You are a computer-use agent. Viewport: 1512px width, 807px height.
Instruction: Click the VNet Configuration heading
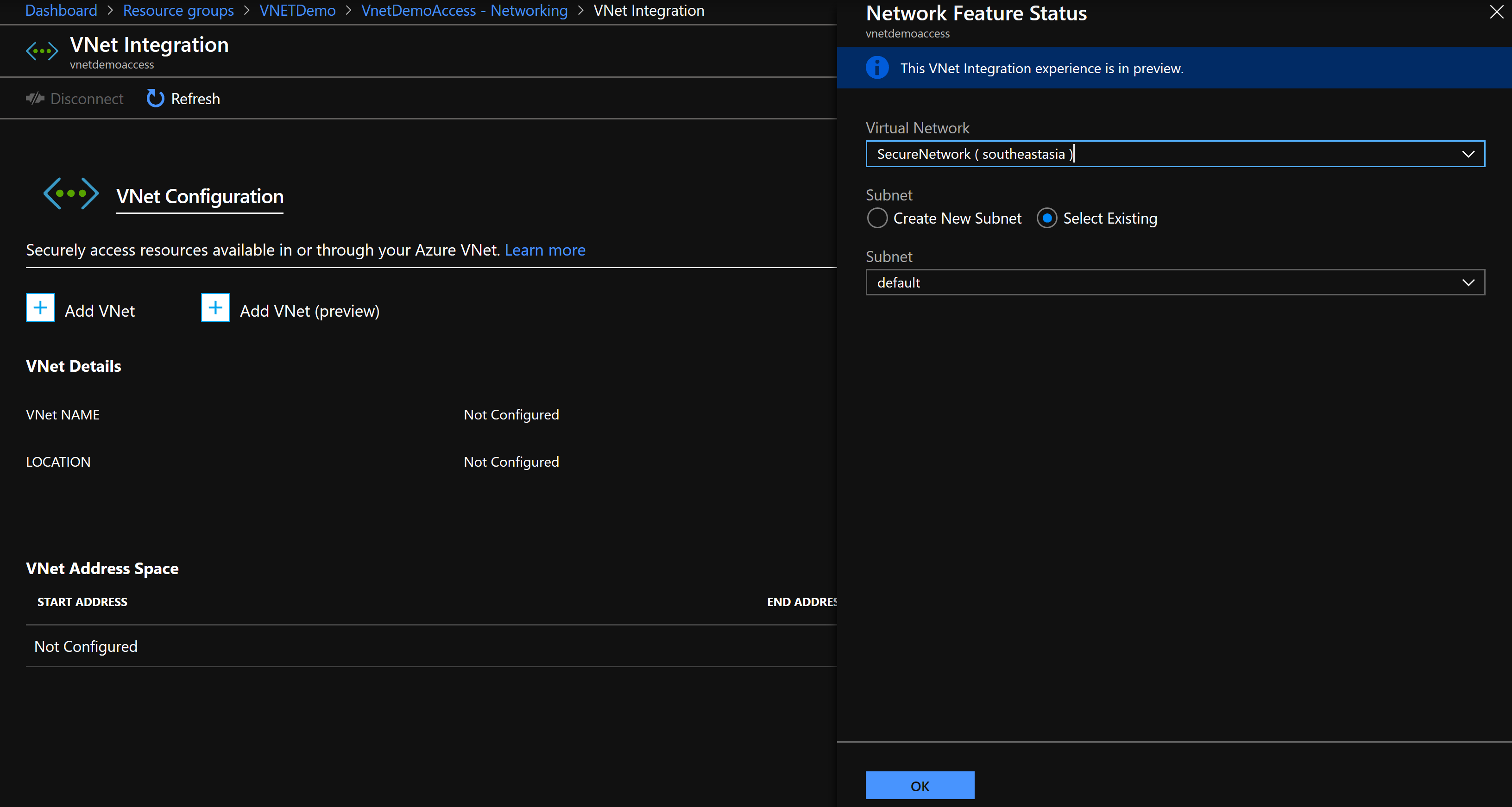(200, 196)
